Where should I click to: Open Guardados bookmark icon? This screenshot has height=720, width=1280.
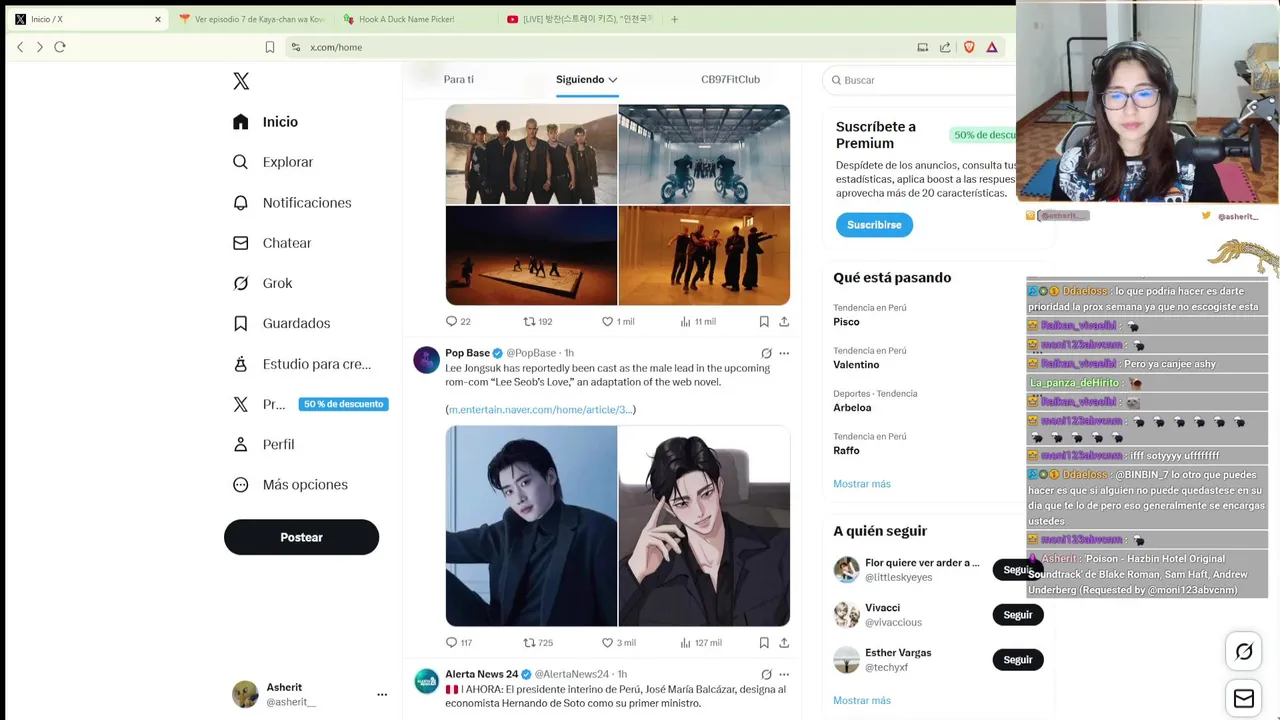click(x=240, y=323)
